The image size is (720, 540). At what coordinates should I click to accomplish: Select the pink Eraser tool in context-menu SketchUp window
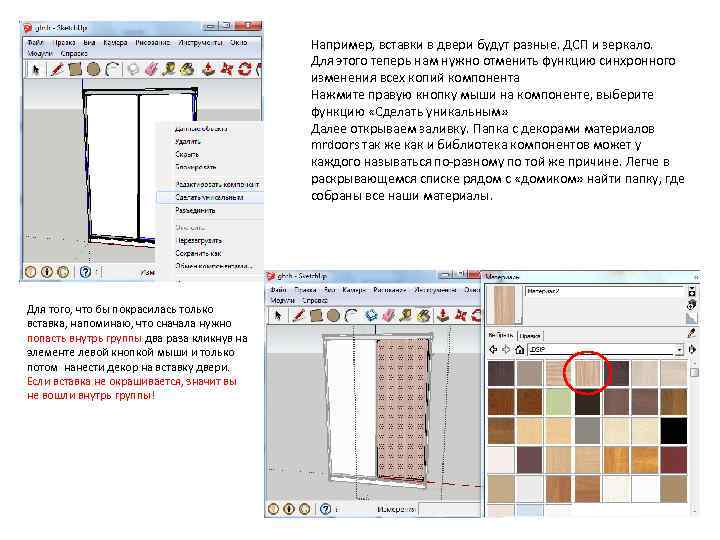[151, 69]
